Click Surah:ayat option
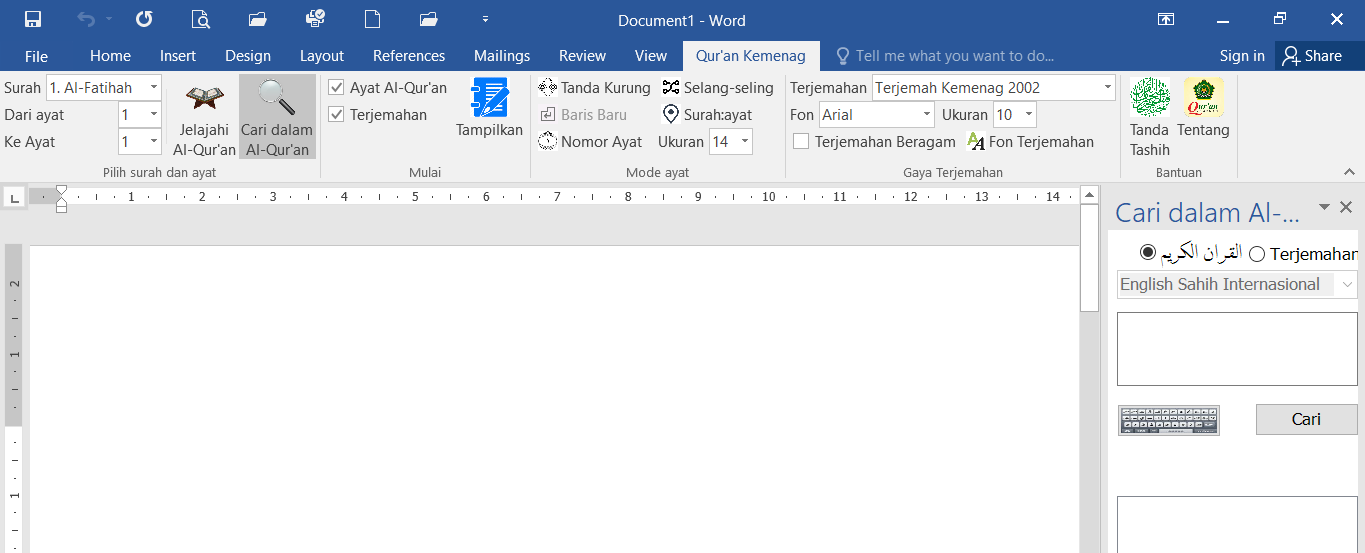The height and width of the screenshot is (553, 1365). coord(707,115)
